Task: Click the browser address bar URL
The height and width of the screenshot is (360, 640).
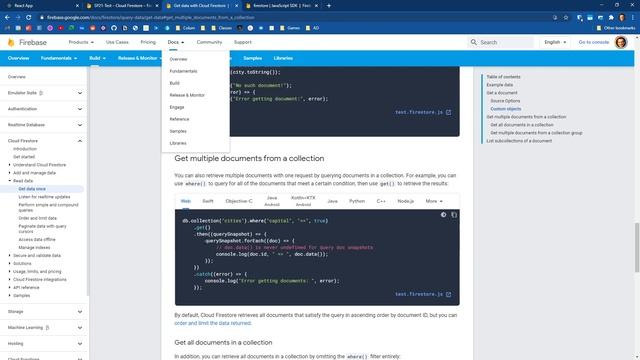Action: [150, 18]
